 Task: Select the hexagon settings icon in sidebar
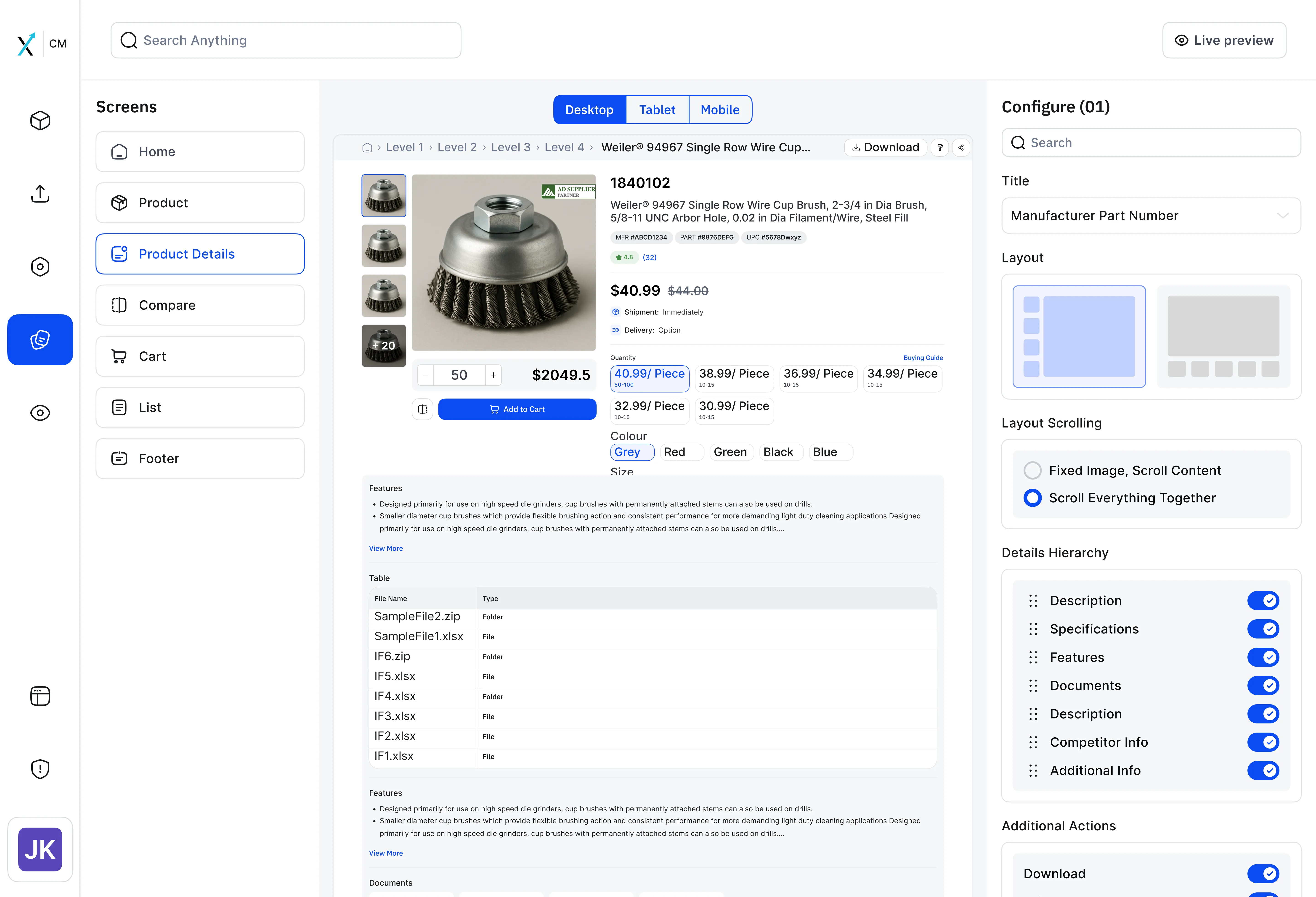tap(40, 266)
